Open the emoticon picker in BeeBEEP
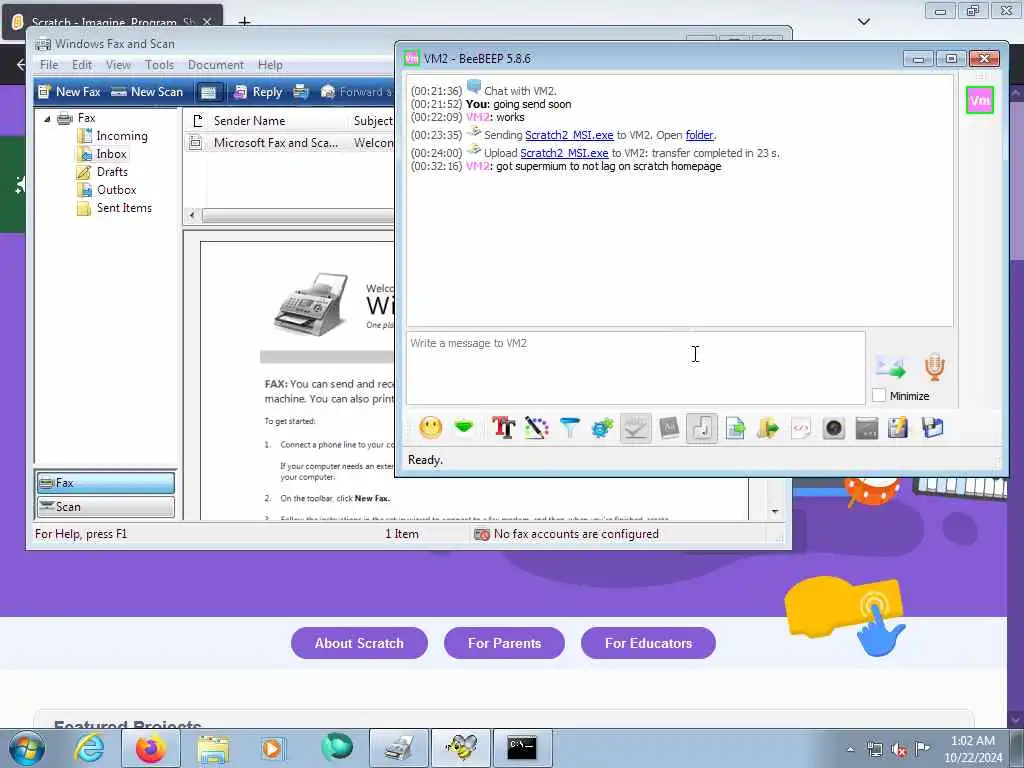The image size is (1024, 768). click(430, 428)
